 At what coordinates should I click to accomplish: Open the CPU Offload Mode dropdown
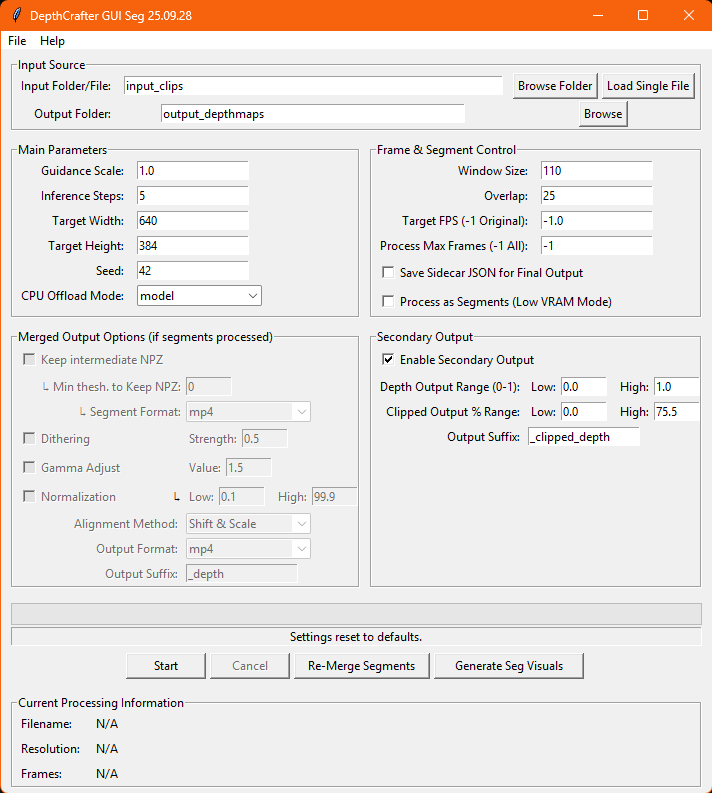[x=199, y=296]
